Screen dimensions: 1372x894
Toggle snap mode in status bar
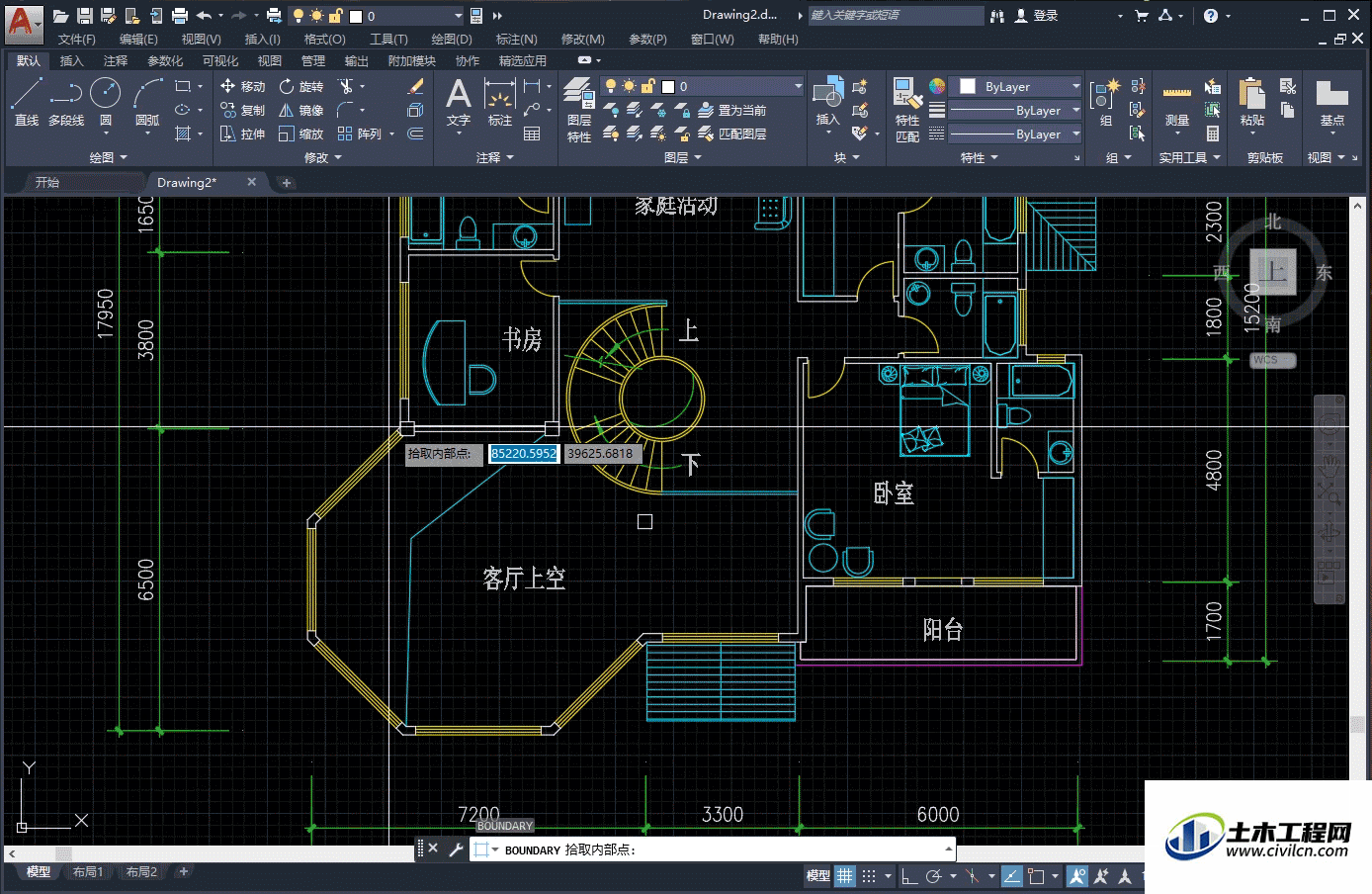pyautogui.click(x=869, y=875)
